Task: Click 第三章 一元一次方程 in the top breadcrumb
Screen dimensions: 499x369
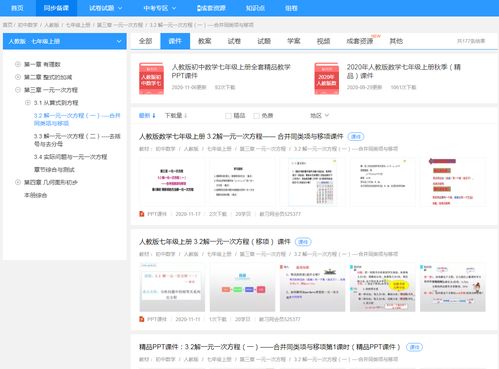Action: pos(120,25)
